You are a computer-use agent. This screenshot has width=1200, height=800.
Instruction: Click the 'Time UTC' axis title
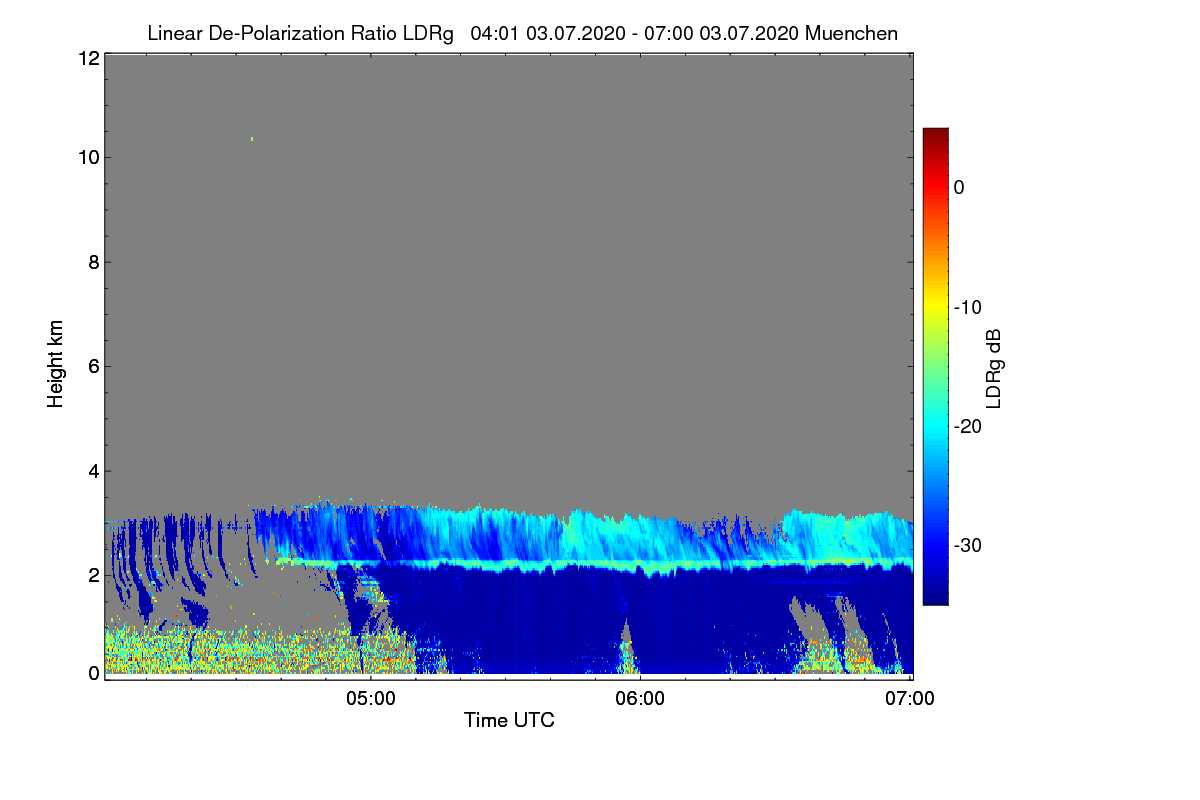coord(509,720)
